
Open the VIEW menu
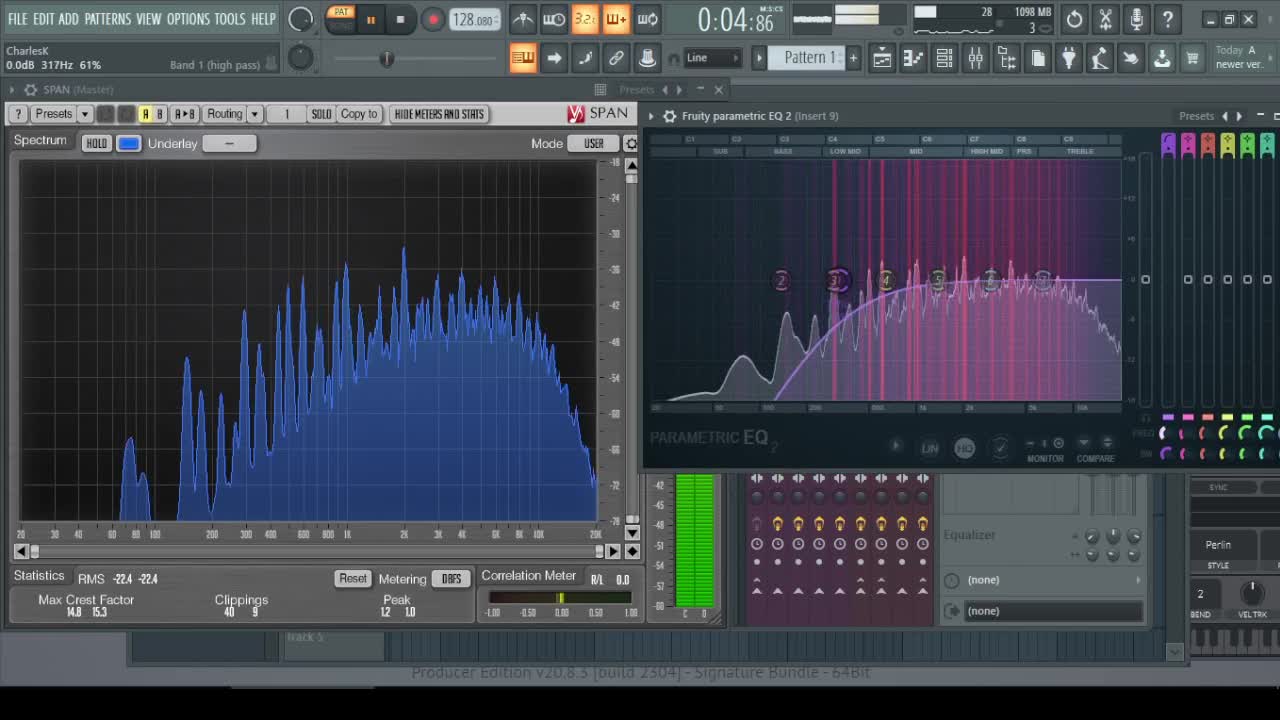click(148, 19)
